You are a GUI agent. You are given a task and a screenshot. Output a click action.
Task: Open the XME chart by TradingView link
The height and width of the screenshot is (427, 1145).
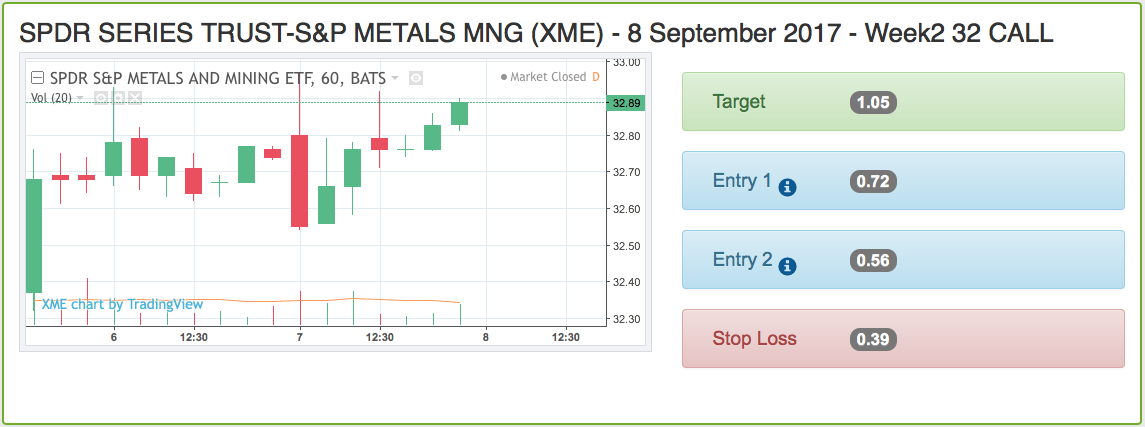click(122, 304)
